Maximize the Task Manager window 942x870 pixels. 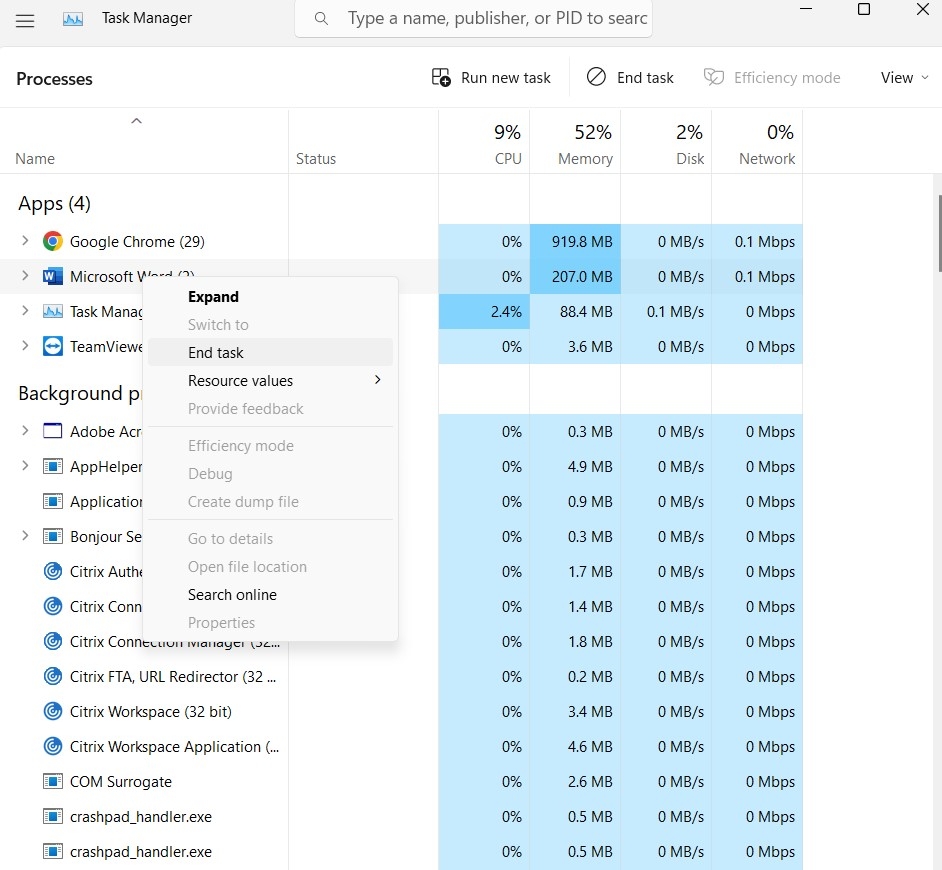click(864, 9)
